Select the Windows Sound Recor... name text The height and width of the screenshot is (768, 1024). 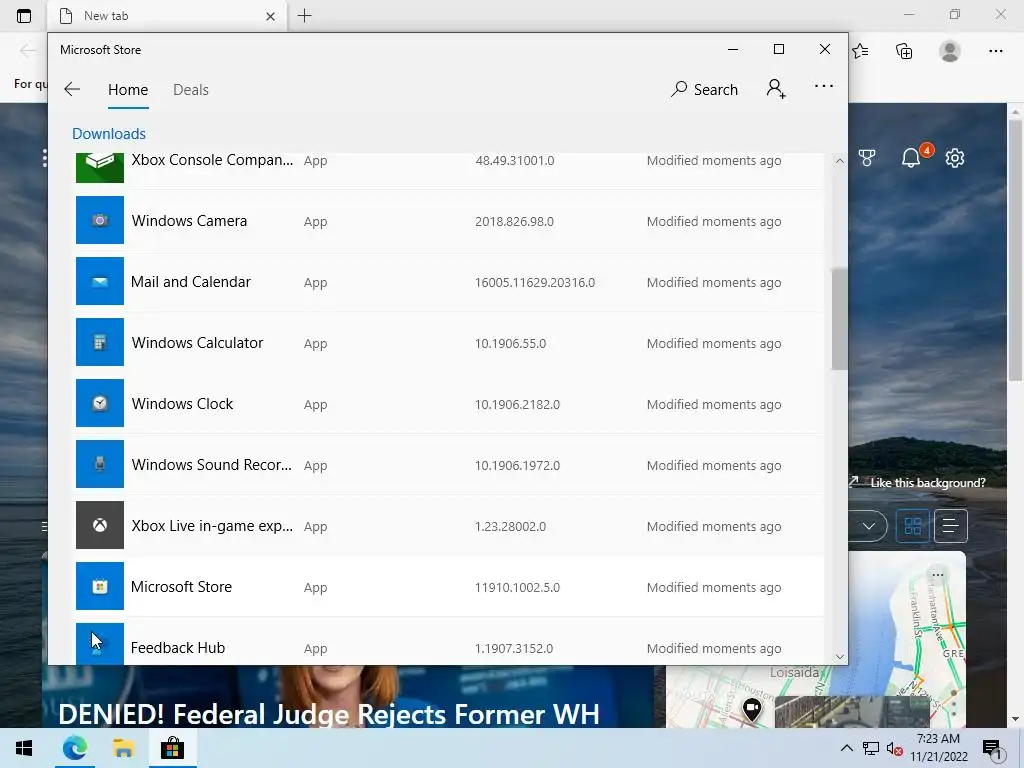tap(212, 464)
